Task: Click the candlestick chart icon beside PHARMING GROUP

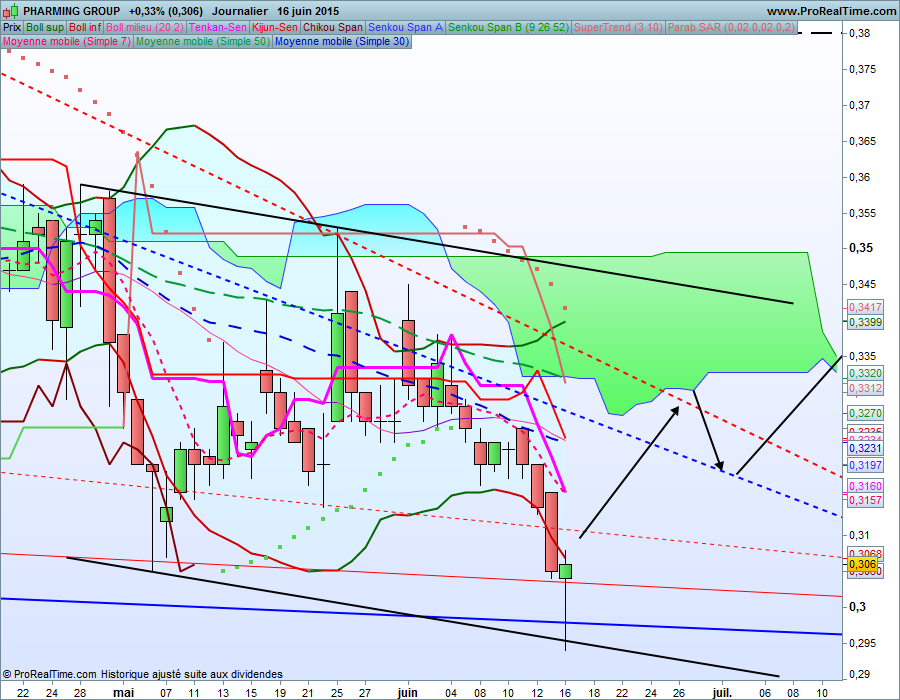Action: tap(12, 11)
